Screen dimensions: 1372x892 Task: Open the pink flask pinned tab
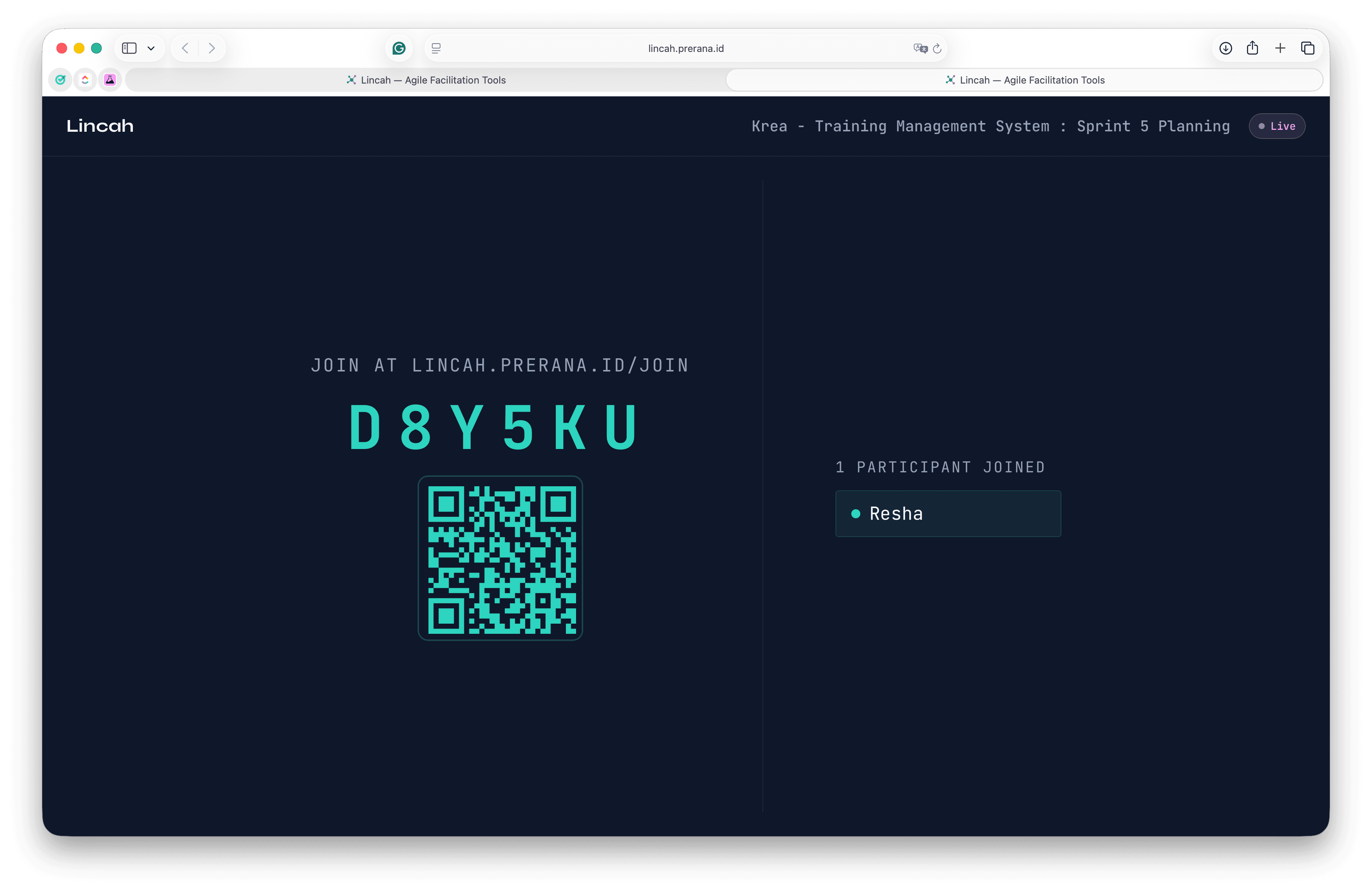110,80
